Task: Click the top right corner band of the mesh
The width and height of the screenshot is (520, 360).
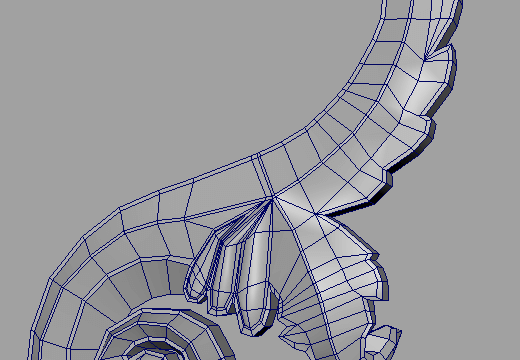Action: coord(433,10)
